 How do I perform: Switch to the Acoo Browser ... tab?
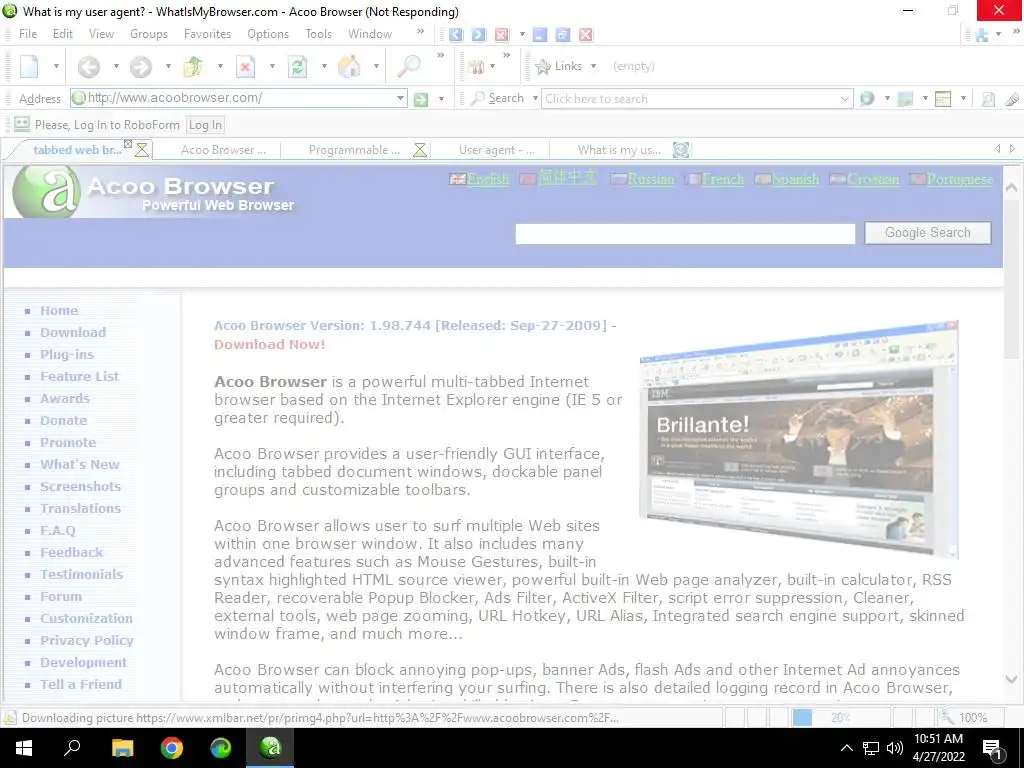(223, 150)
